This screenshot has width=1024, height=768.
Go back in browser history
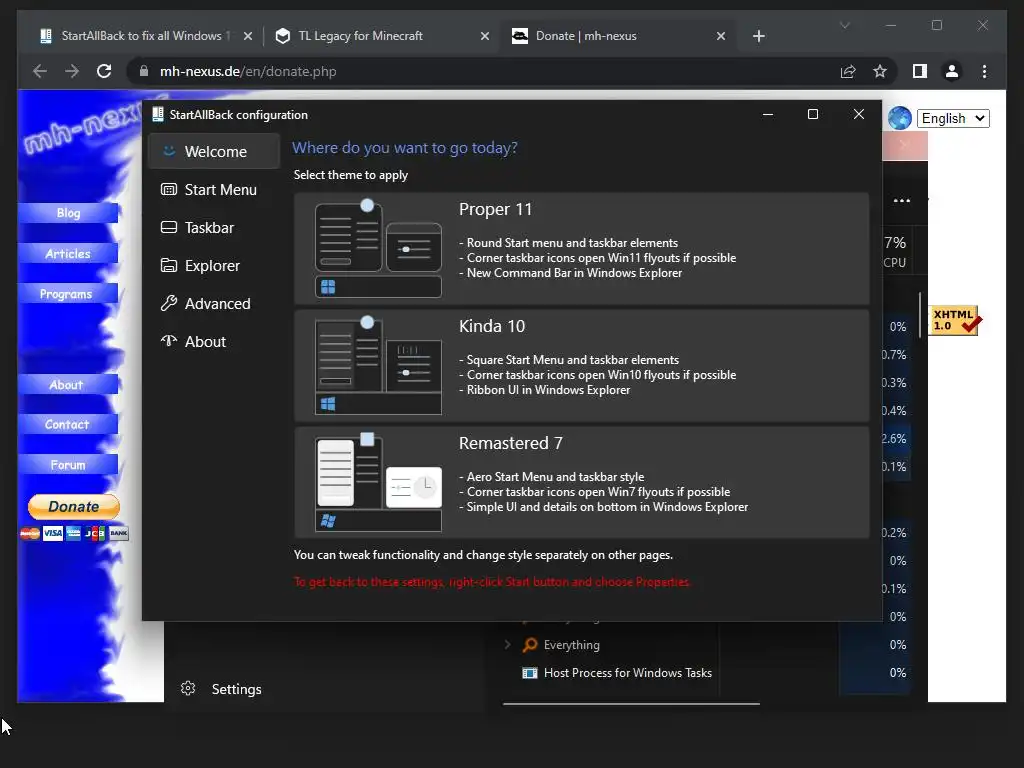tap(40, 71)
